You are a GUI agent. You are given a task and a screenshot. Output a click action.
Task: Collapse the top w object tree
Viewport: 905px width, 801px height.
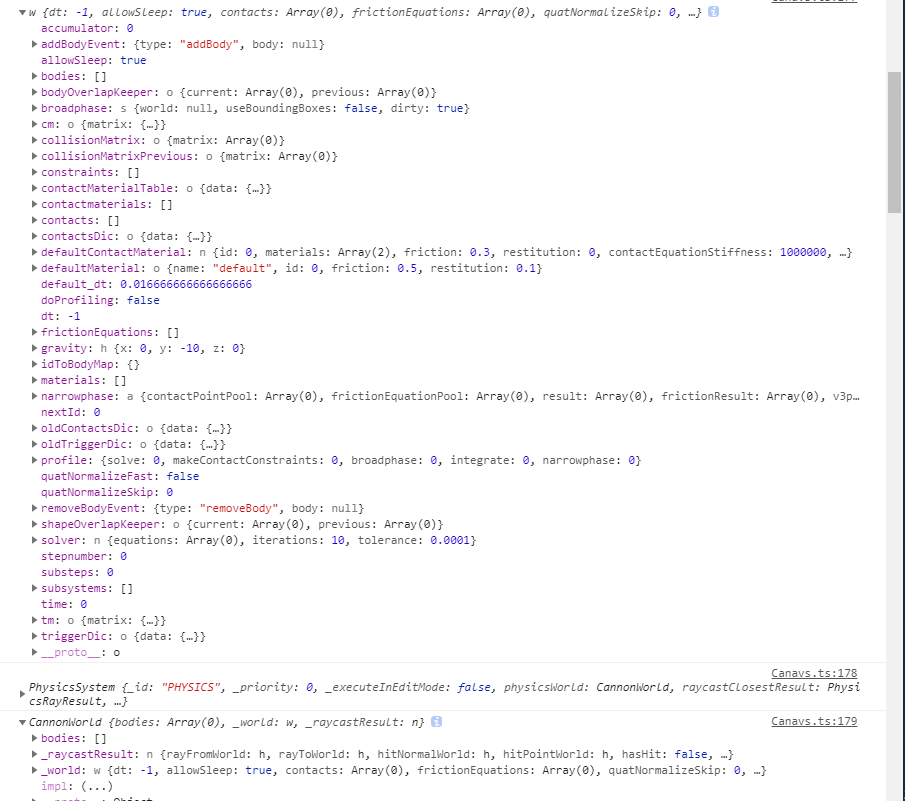[x=23, y=12]
